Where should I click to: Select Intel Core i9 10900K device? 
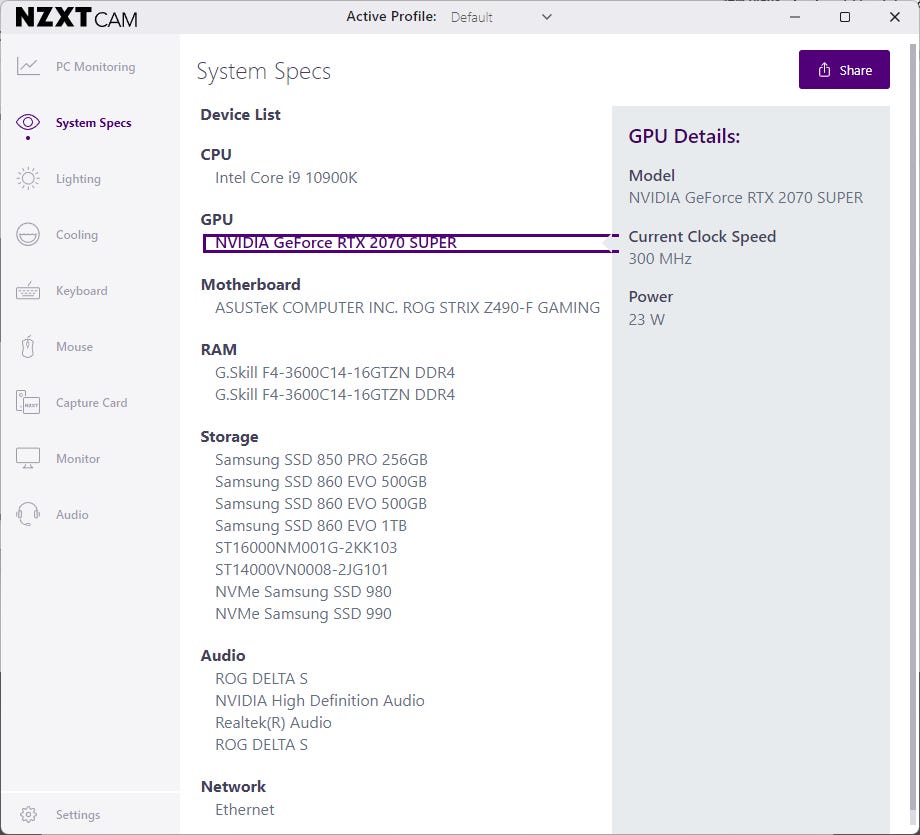click(286, 178)
